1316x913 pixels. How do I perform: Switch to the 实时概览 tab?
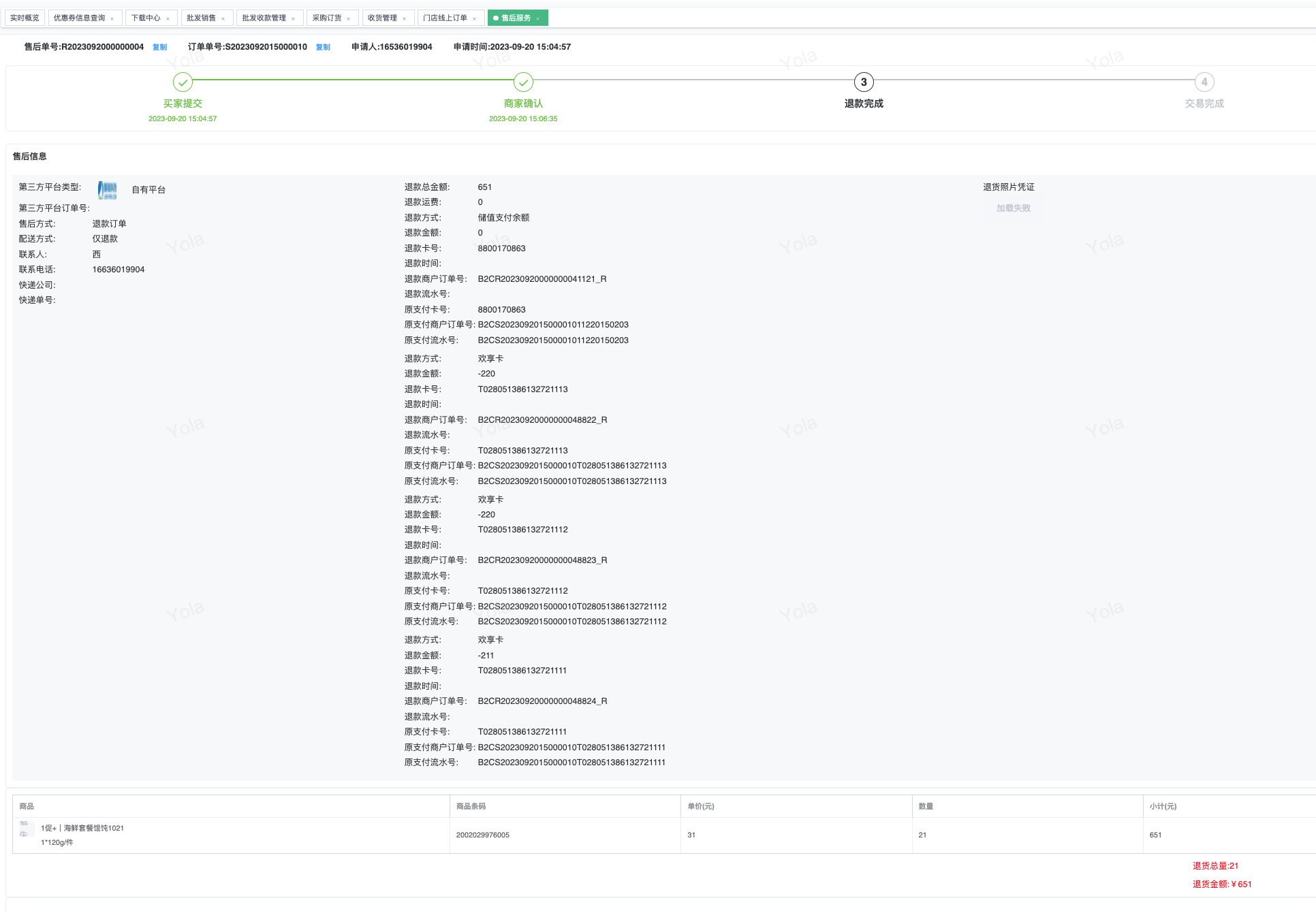(25, 18)
